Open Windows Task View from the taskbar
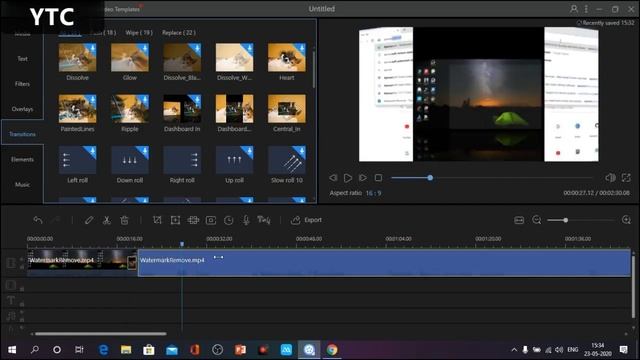Screen dimensions: 640x360 [79, 350]
